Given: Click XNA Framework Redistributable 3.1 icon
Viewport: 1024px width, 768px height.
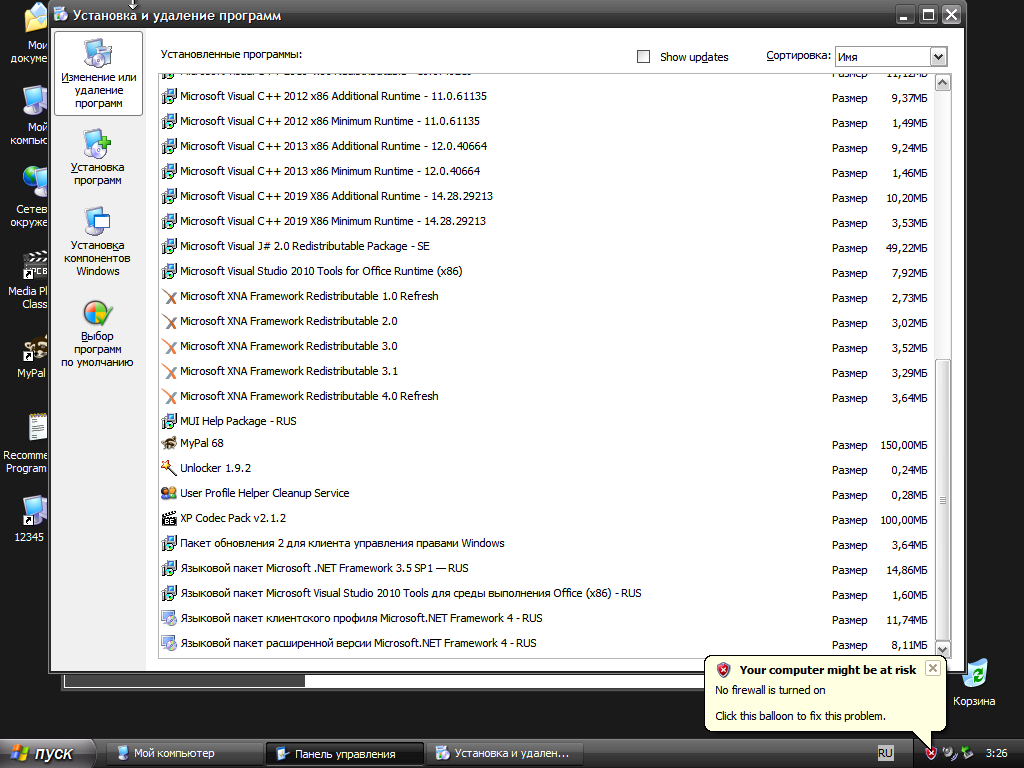Looking at the screenshot, I should click(x=169, y=372).
